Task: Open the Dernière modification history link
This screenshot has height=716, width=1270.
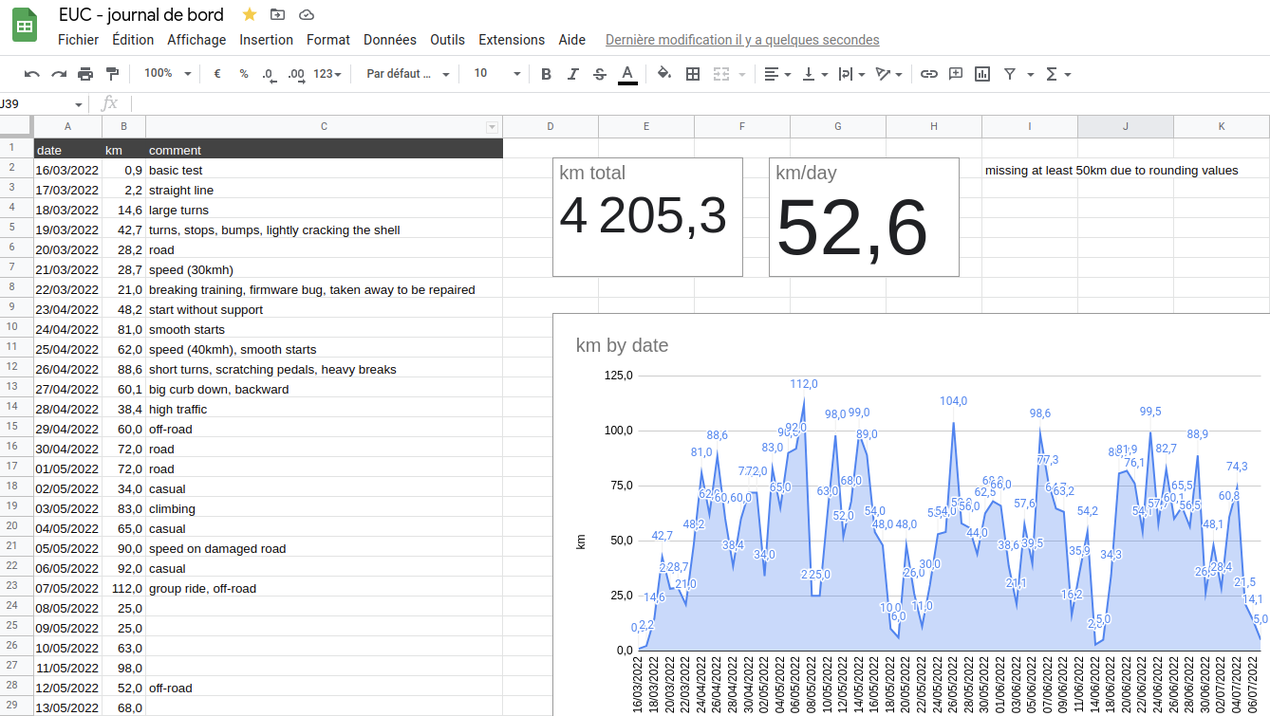Action: coord(742,40)
